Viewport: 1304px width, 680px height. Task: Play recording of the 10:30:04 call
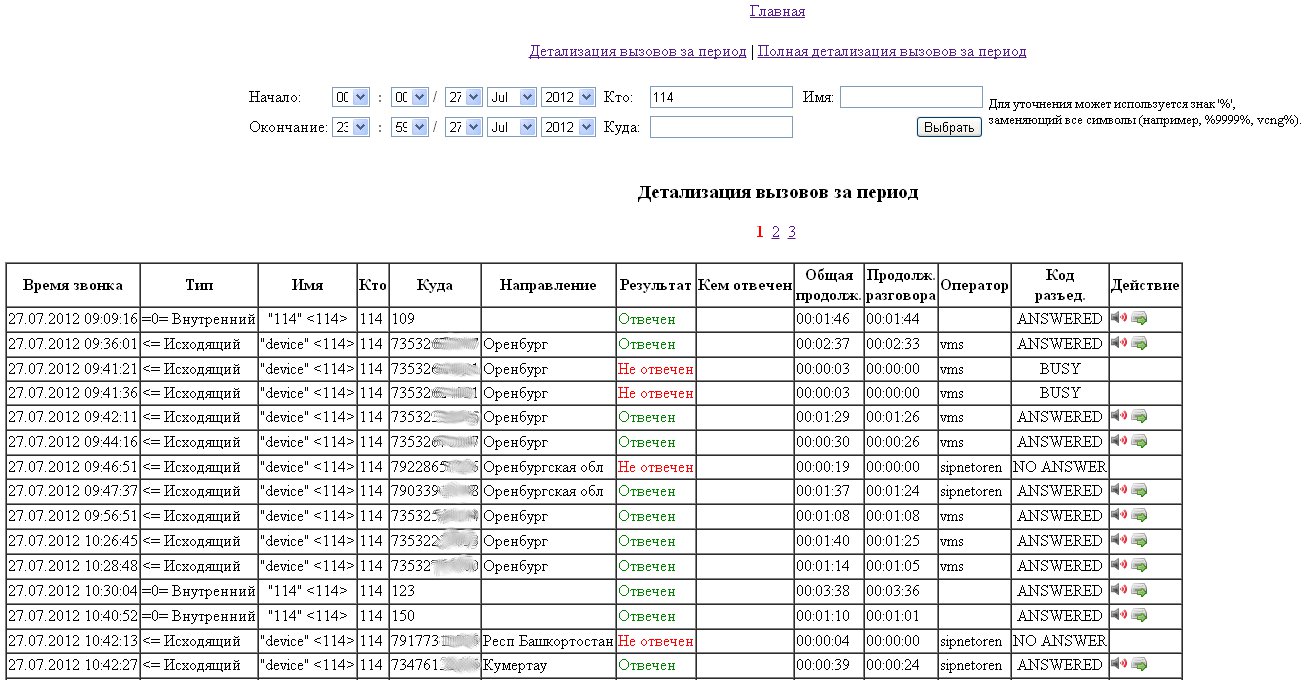click(1119, 590)
